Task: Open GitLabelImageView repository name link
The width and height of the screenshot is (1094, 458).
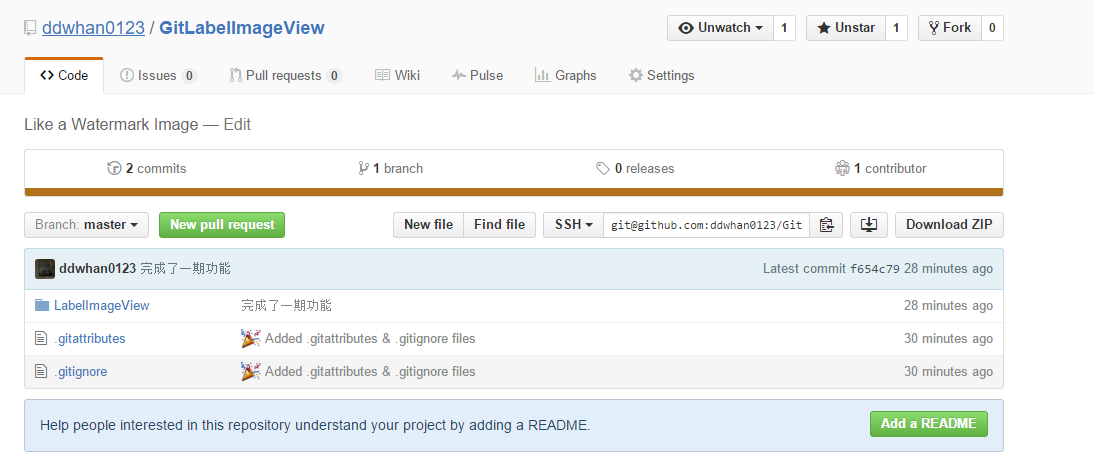Action: [x=242, y=28]
